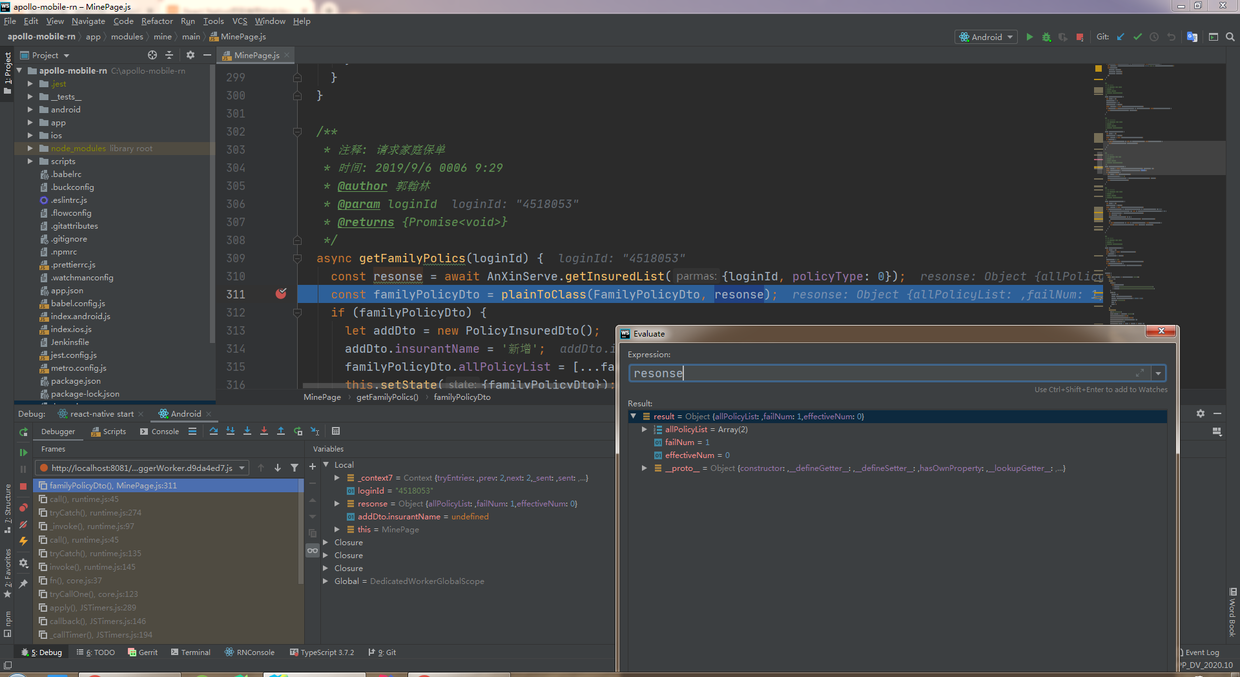Screen dimensions: 1240x677
Task: Click the 'modules' breadcrumb in the navigation bar
Action: [127, 37]
